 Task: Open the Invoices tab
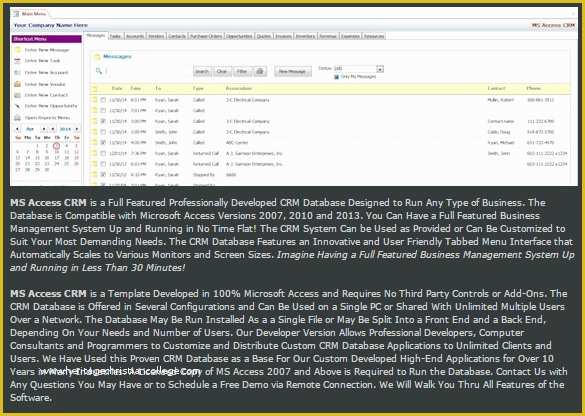(283, 36)
